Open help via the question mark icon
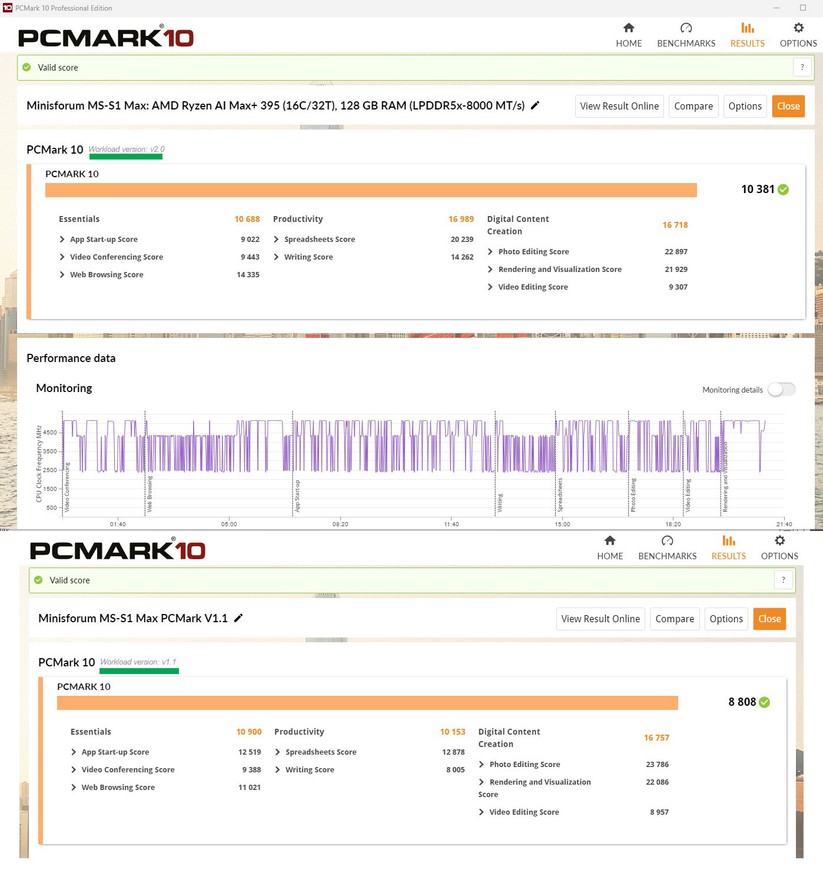 (802, 67)
